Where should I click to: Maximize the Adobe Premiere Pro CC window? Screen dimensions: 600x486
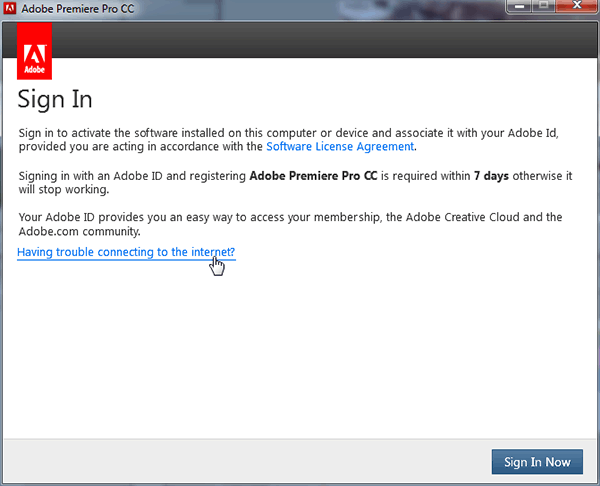(x=543, y=6)
